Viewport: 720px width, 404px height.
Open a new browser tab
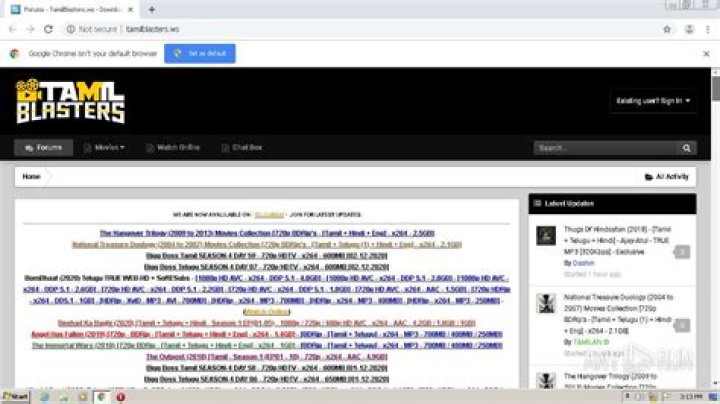pos(152,8)
